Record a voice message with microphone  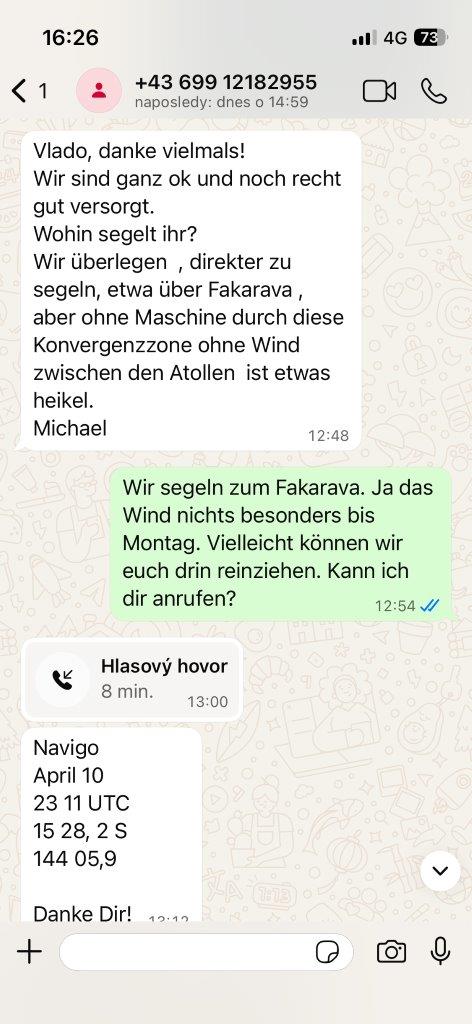pyautogui.click(x=441, y=951)
